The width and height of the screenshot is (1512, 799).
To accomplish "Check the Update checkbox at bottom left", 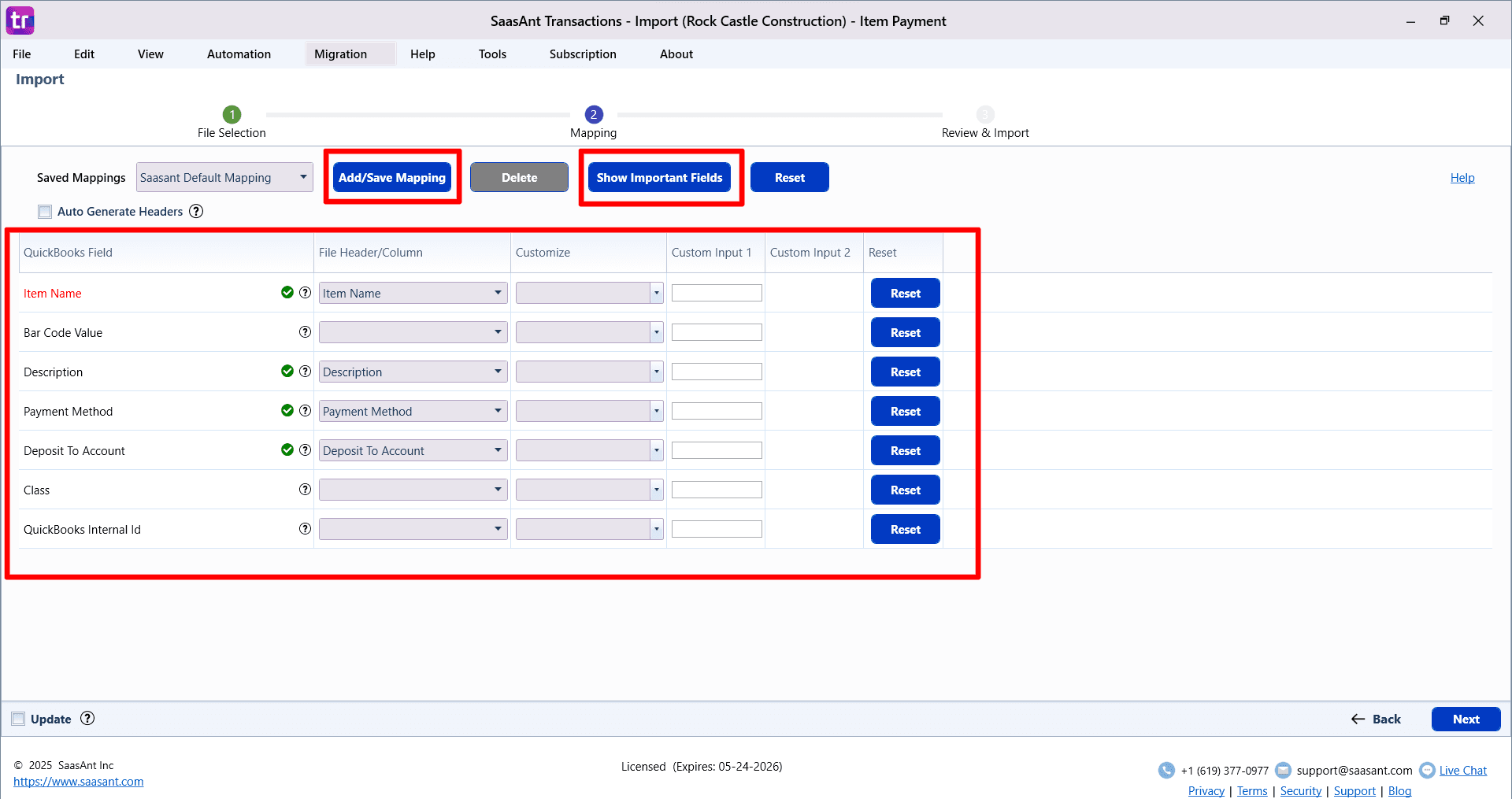I will pyautogui.click(x=18, y=718).
